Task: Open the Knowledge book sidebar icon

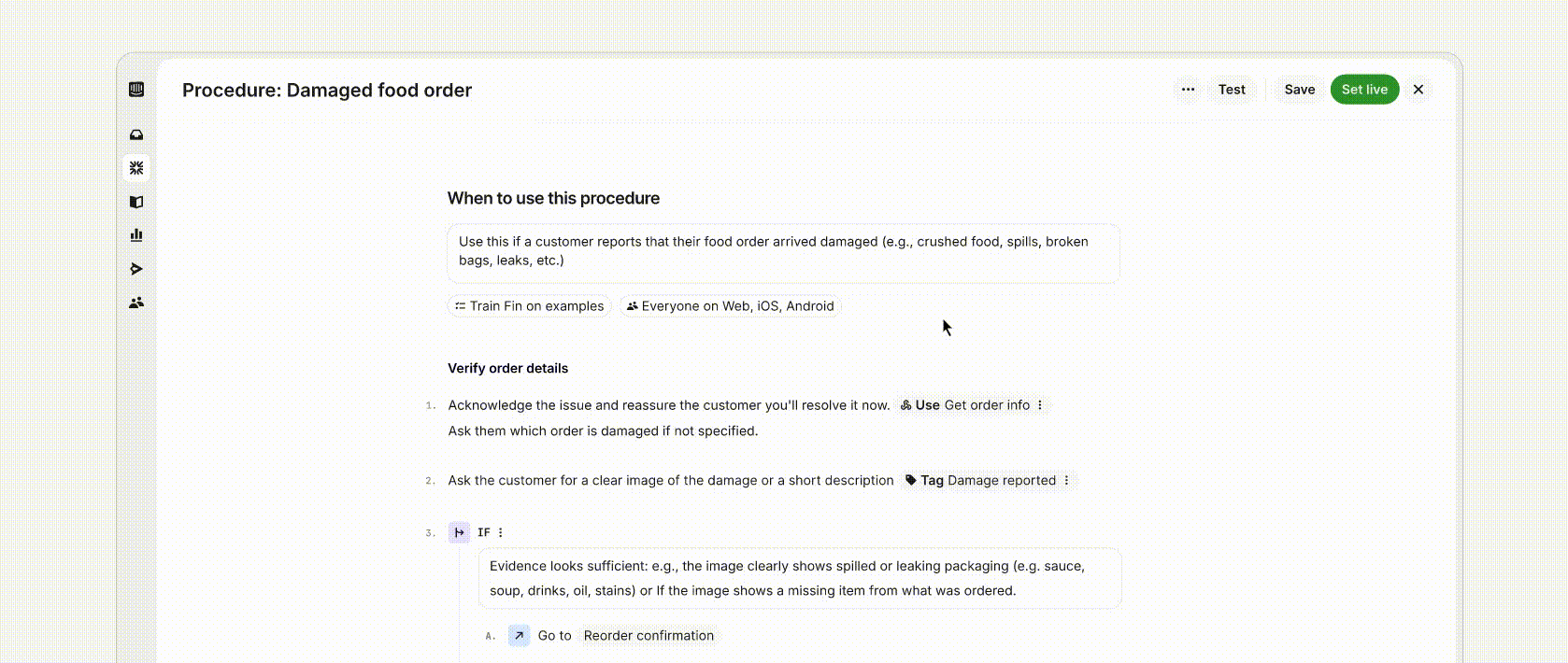Action: point(136,202)
